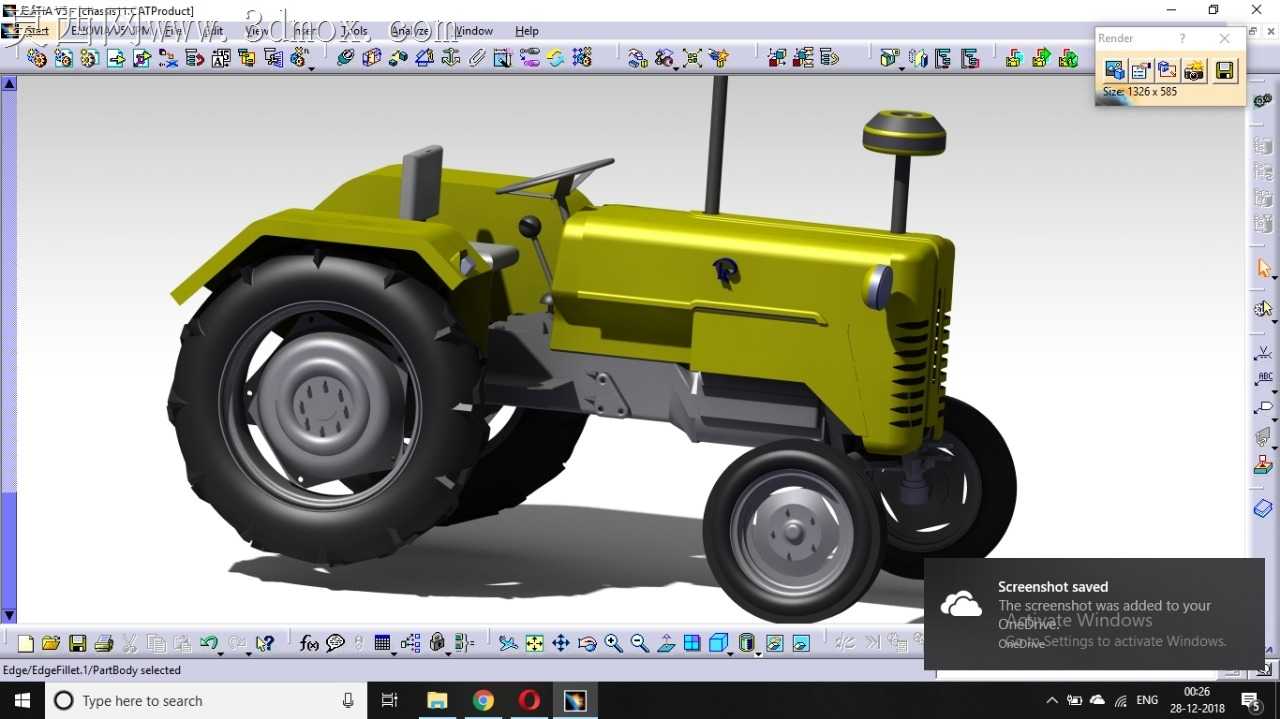Open the Analyze menu
This screenshot has height=719, width=1280.
410,31
